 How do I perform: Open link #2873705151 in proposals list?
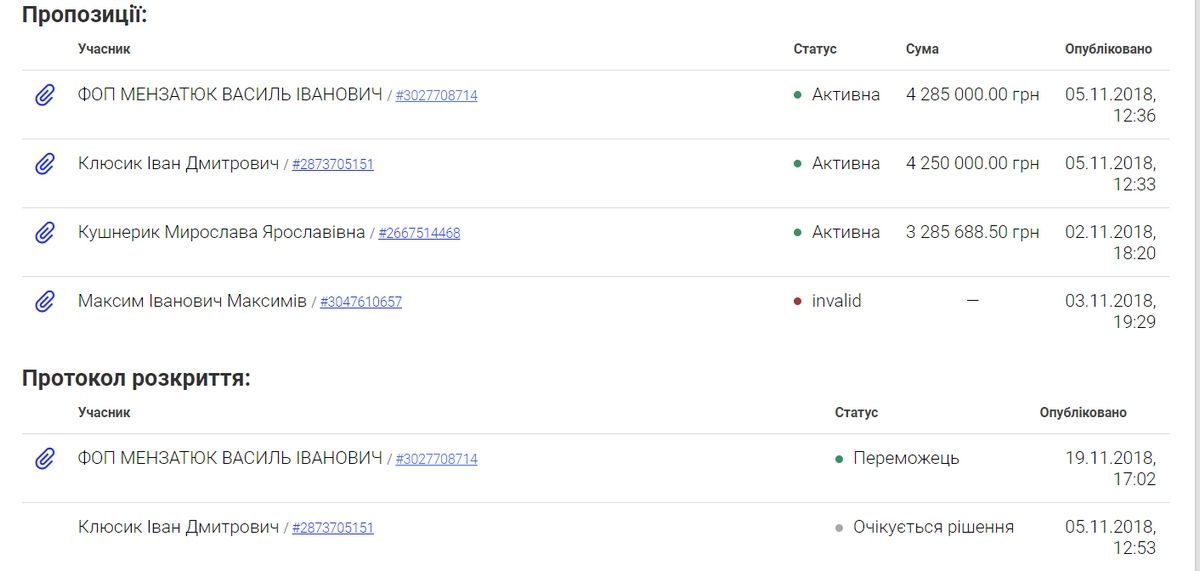332,165
